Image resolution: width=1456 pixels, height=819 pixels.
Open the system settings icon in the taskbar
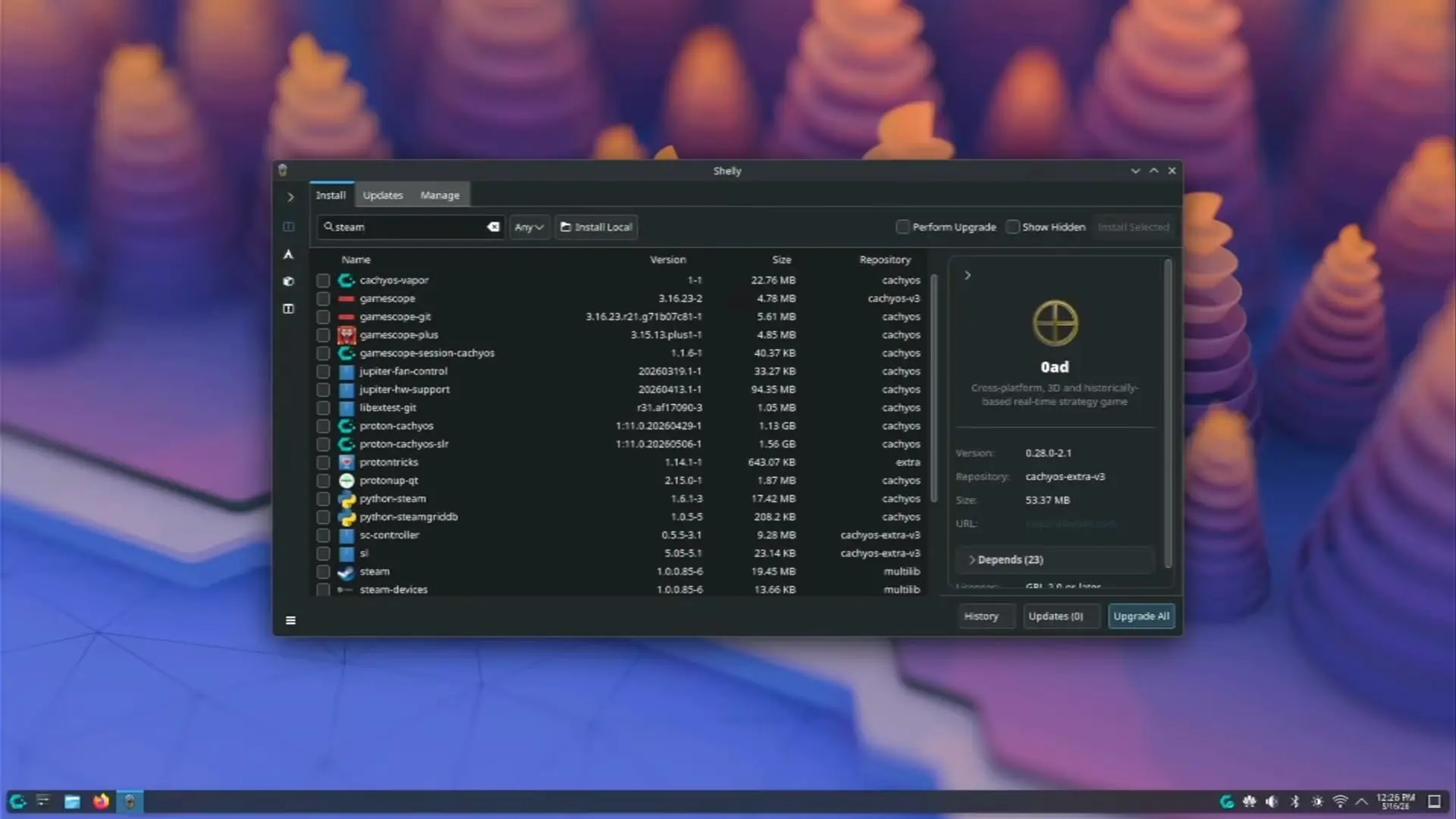(x=43, y=802)
